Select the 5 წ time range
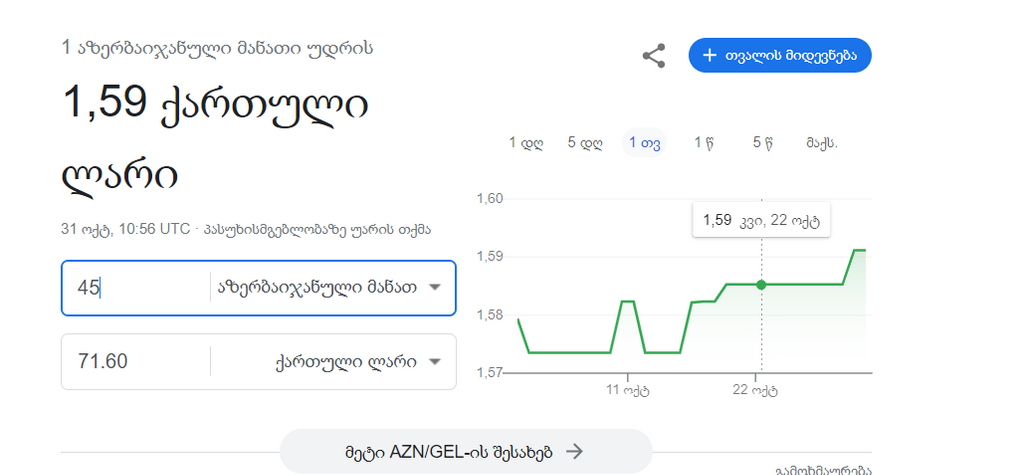The width and height of the screenshot is (1024, 475). point(763,143)
